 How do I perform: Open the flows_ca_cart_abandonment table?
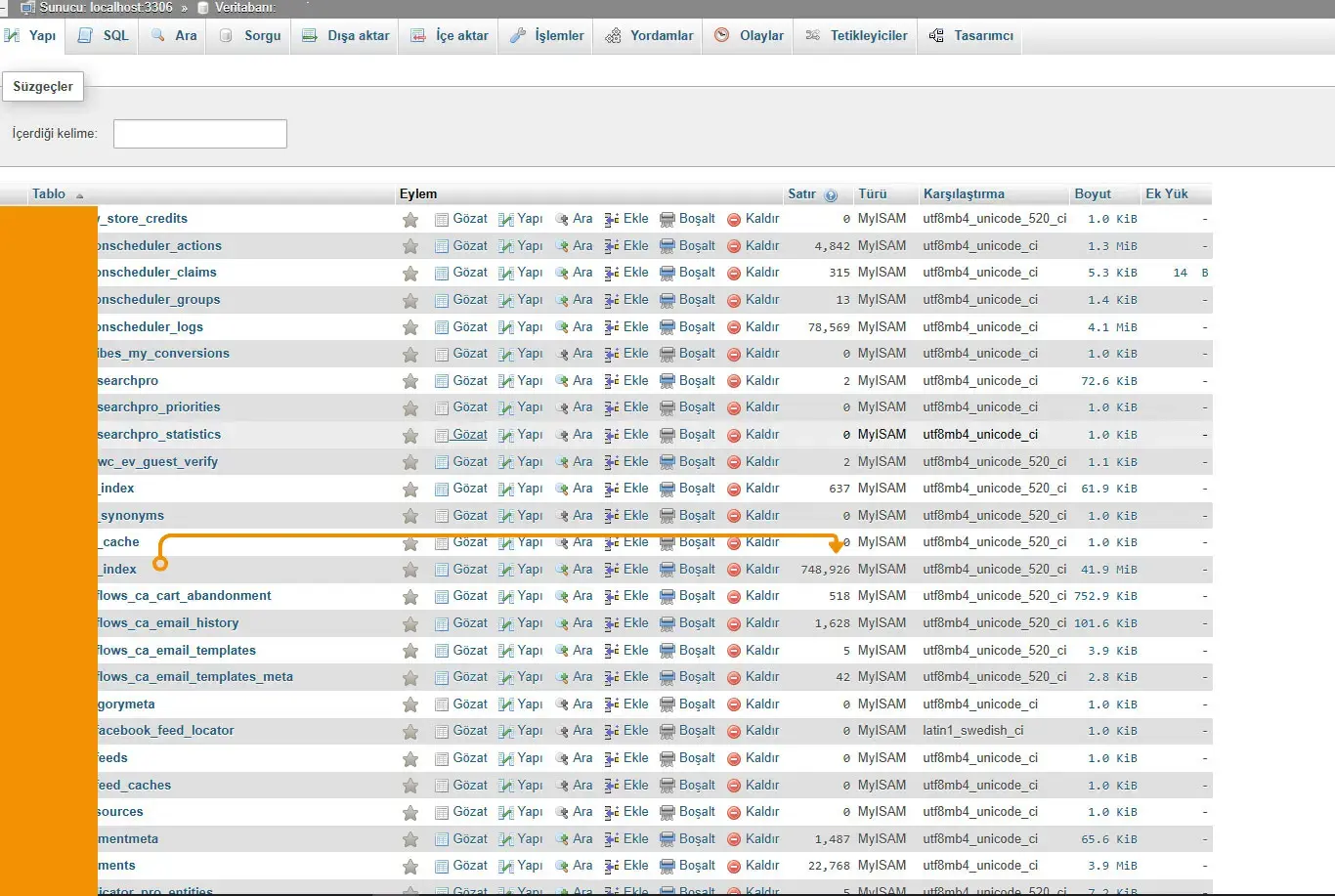click(185, 596)
